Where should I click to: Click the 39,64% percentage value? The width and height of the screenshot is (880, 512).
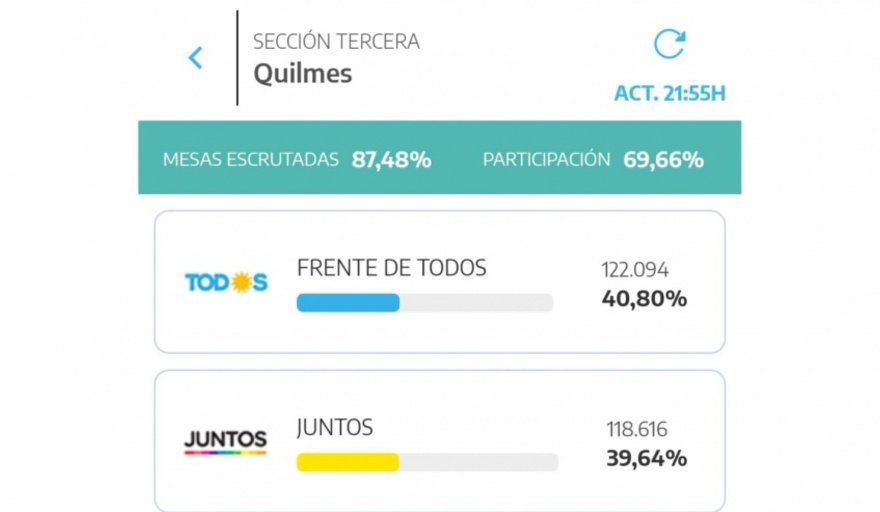pyautogui.click(x=646, y=458)
